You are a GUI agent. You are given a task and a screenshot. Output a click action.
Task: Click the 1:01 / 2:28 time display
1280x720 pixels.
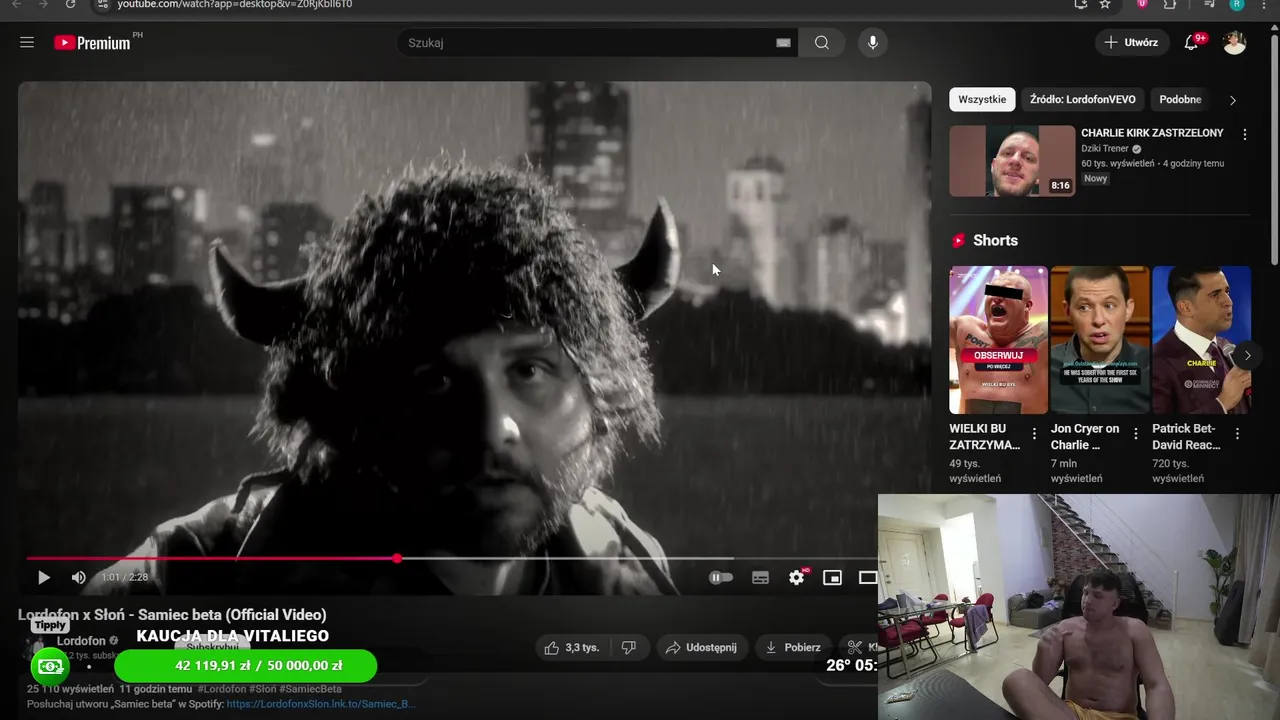[124, 577]
